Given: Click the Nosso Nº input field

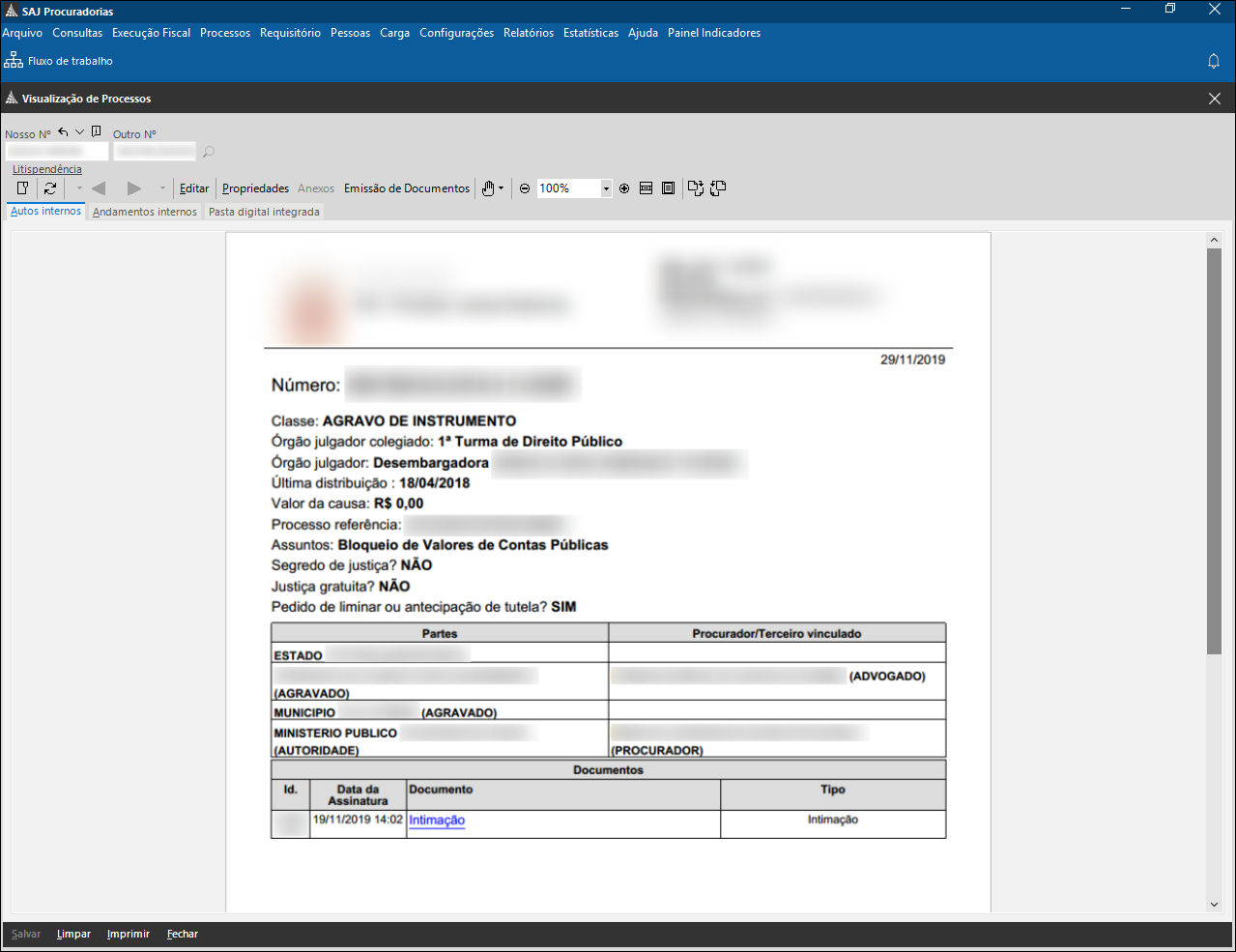Looking at the screenshot, I should pyautogui.click(x=56, y=152).
